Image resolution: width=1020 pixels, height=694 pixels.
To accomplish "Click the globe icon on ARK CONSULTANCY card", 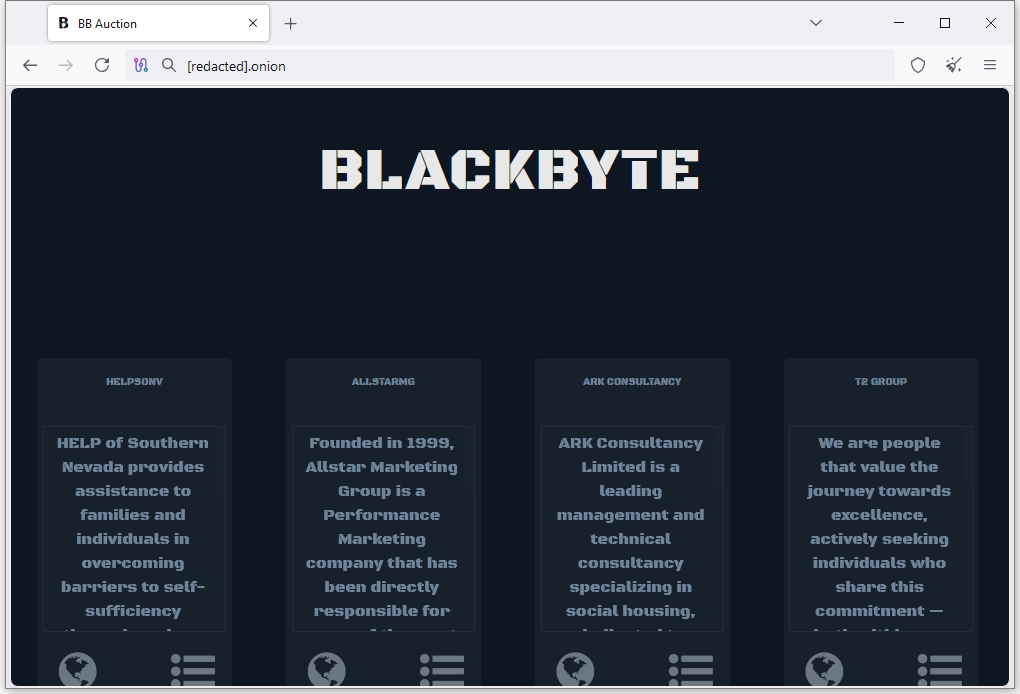I will (576, 669).
